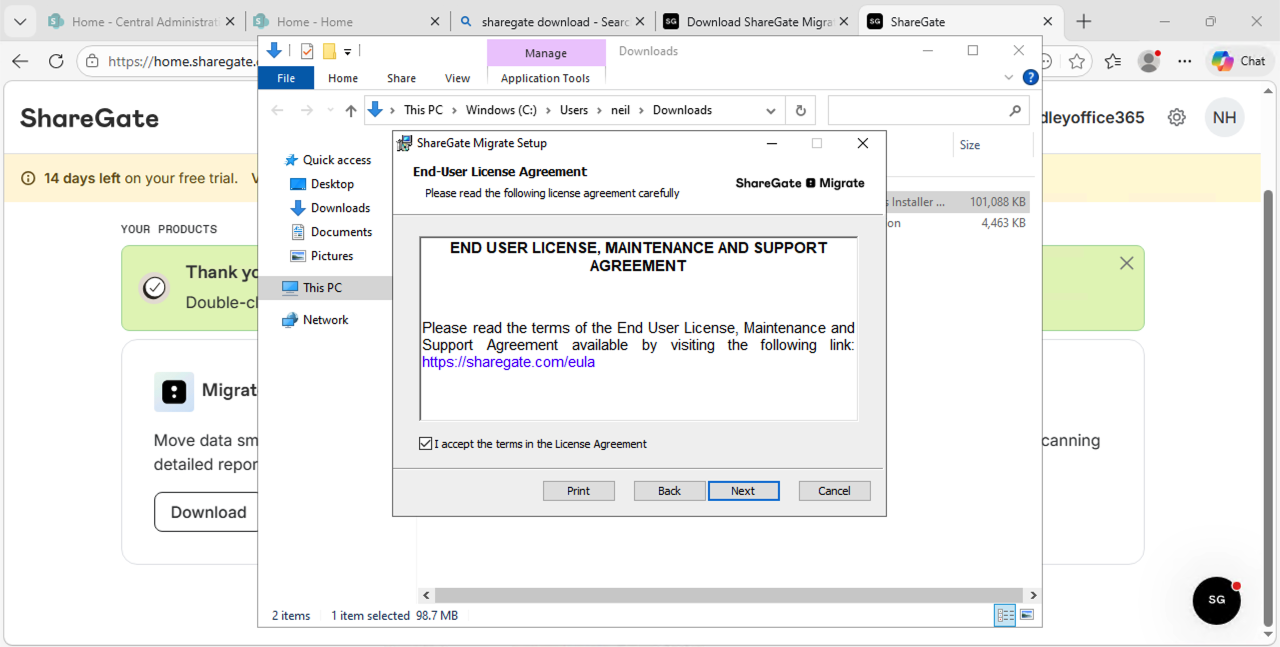Open File Explorer help icon
1280x647 pixels.
[1030, 78]
